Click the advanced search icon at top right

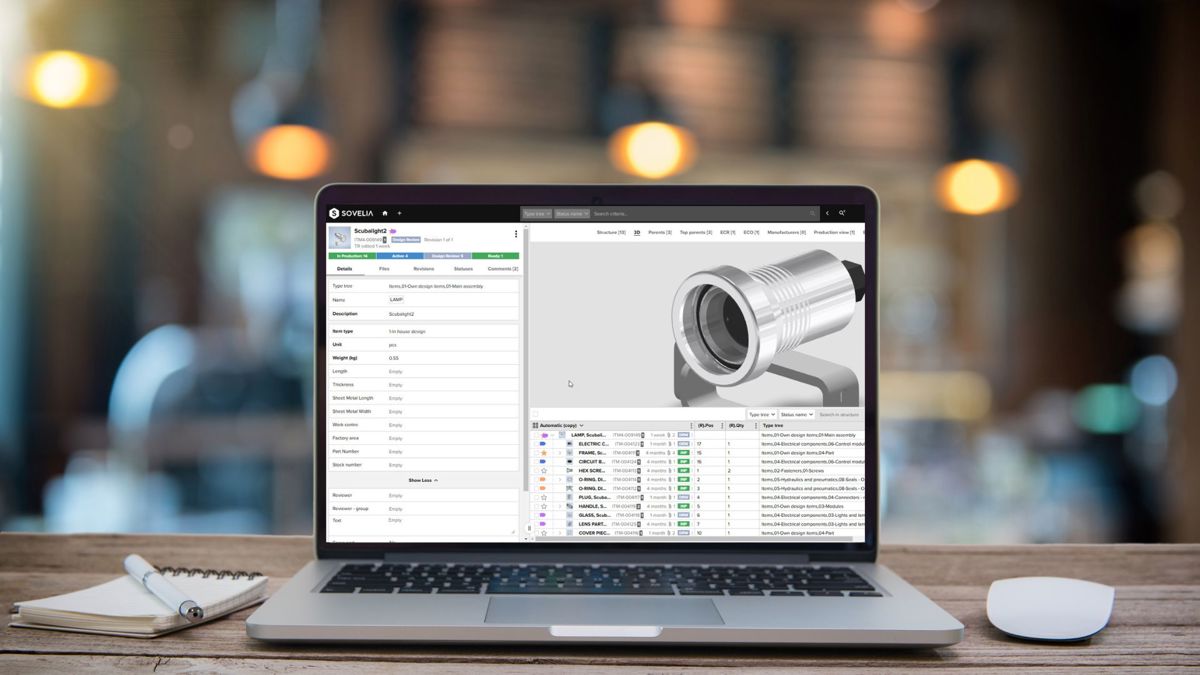(841, 213)
